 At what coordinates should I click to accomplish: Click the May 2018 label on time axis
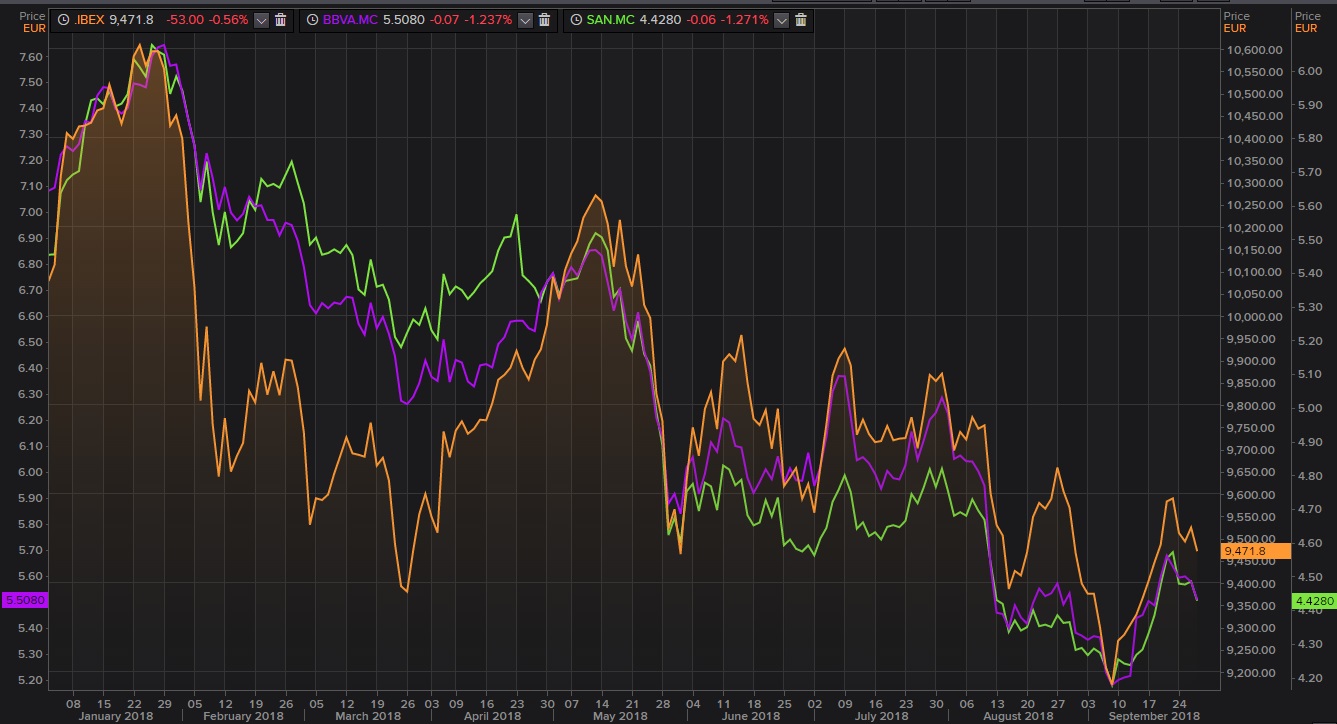620,716
